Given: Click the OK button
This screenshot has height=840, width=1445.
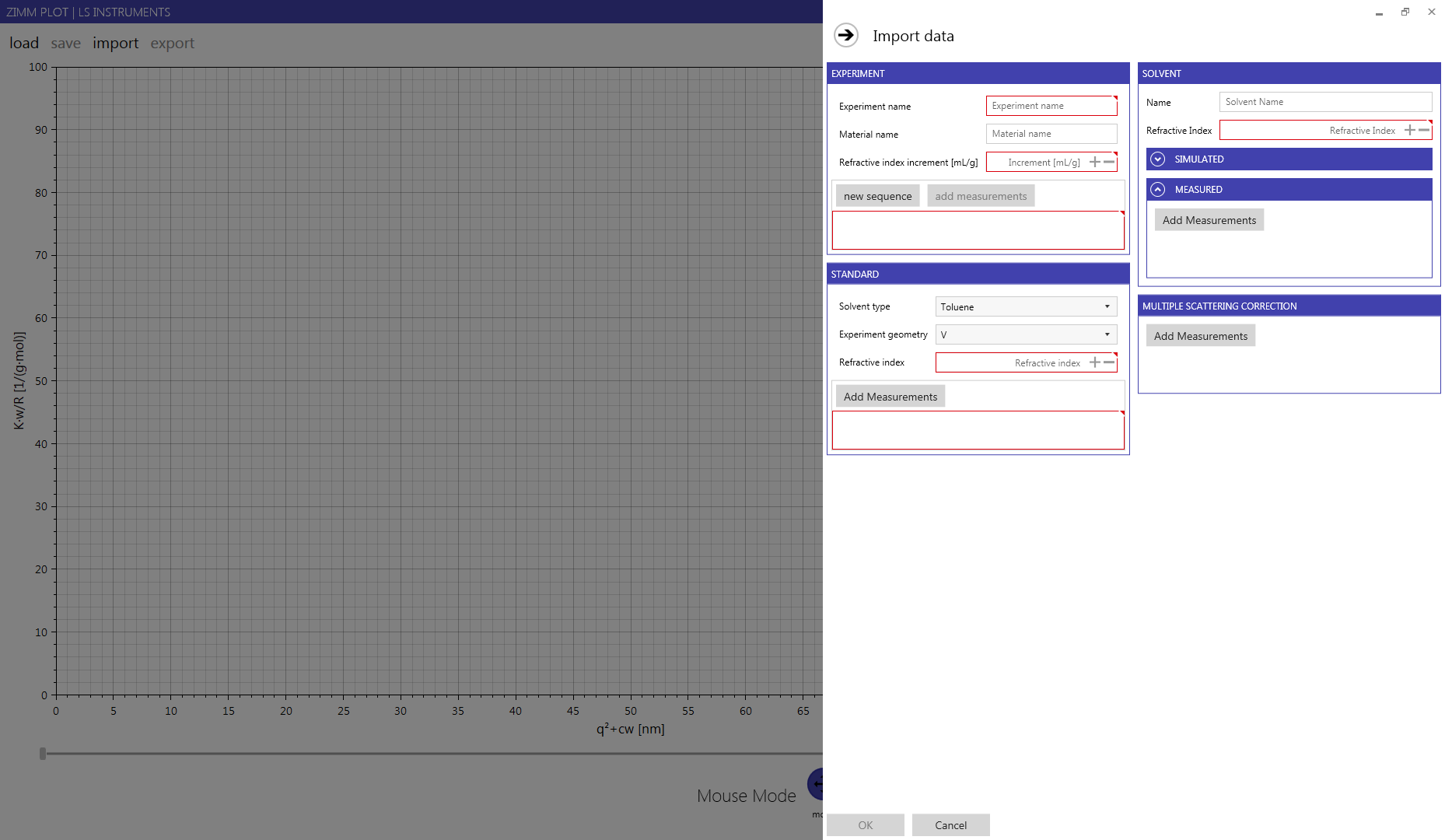Looking at the screenshot, I should click(866, 825).
